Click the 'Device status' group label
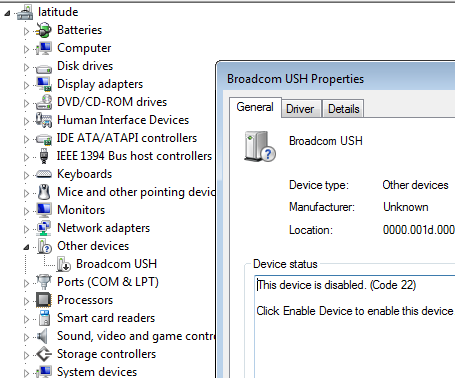Viewport: 455px width, 378px height. click(x=285, y=264)
